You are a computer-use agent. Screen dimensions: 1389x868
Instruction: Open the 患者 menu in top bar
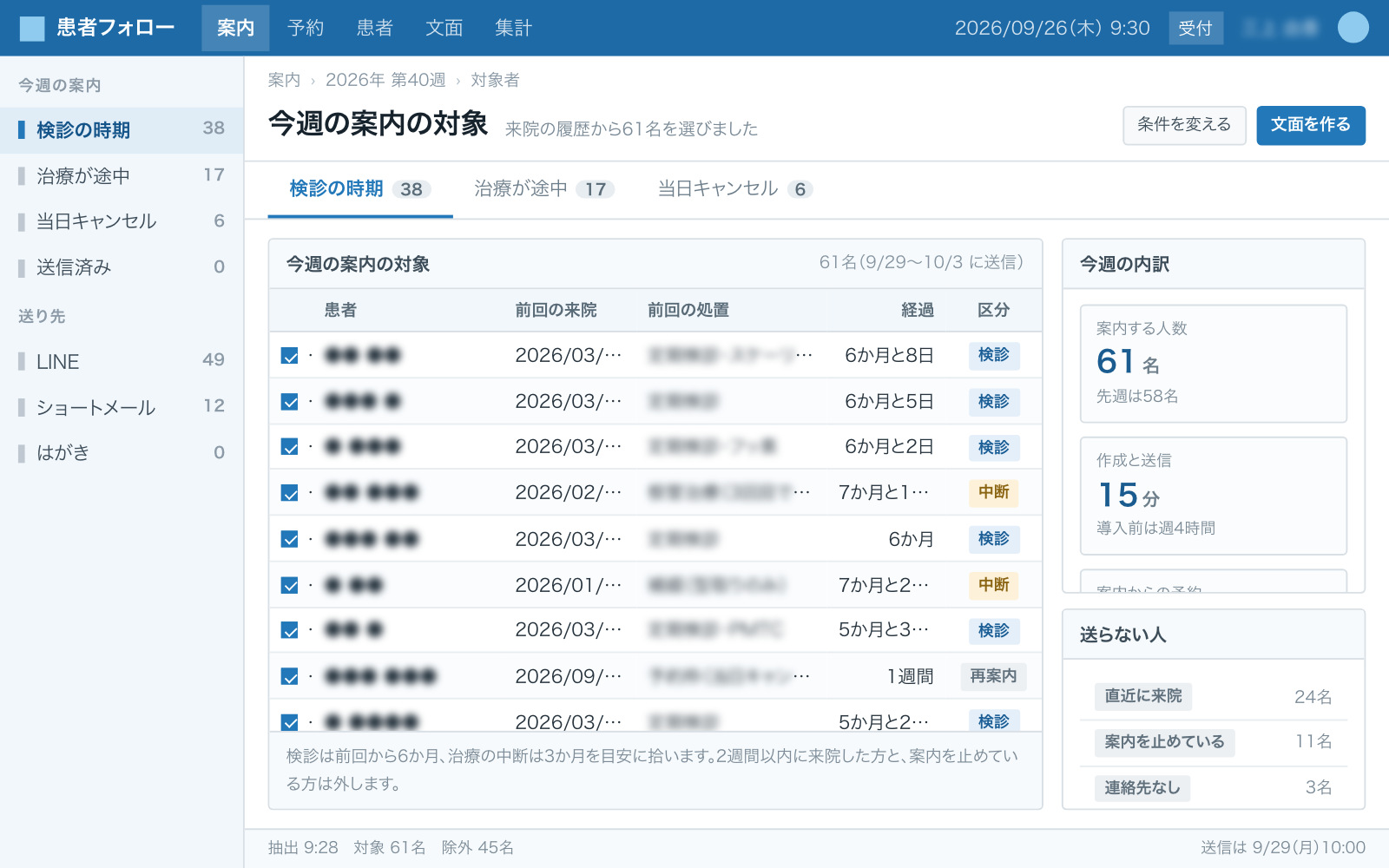(374, 28)
